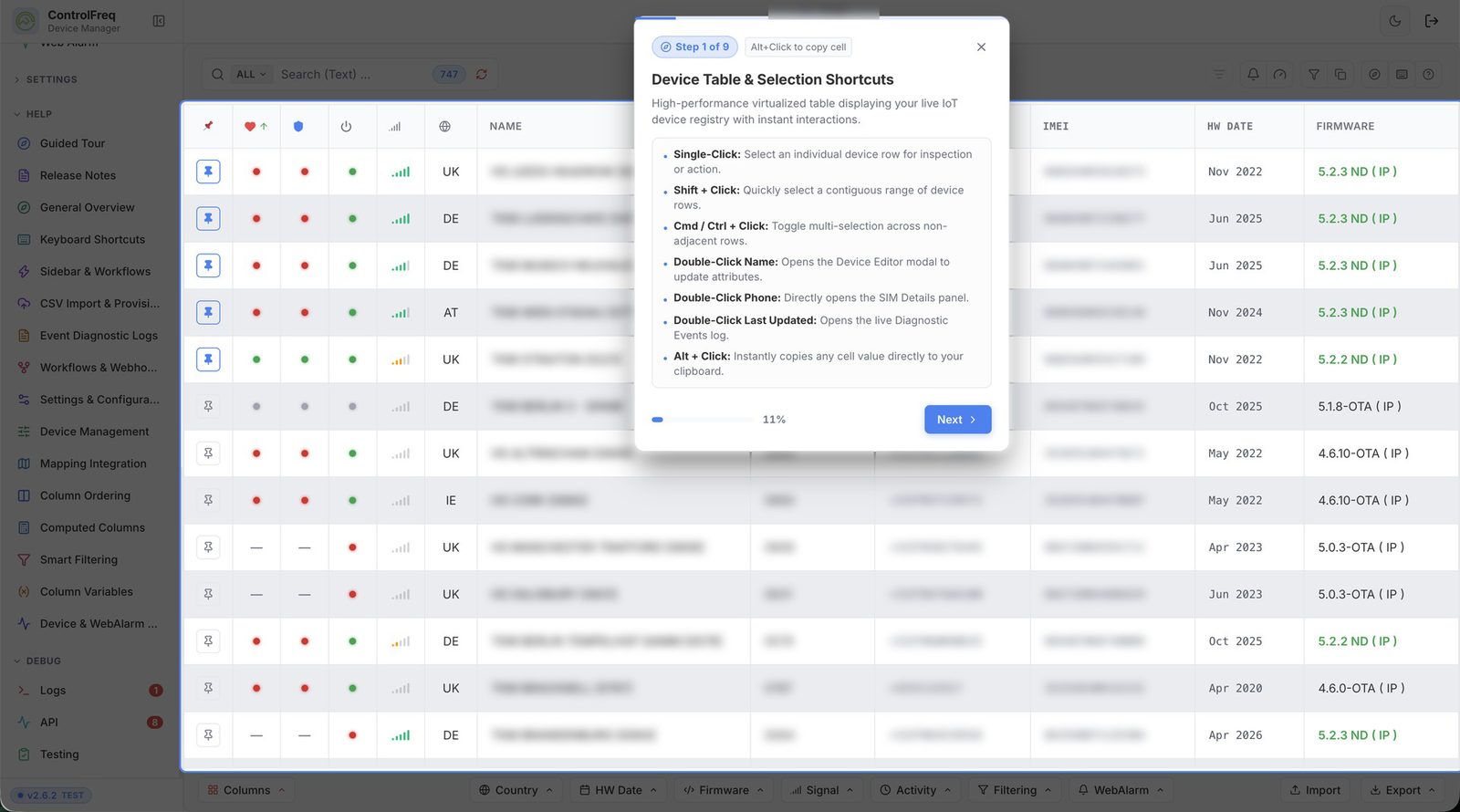Sort by the globe country column header
This screenshot has width=1460, height=812.
pyautogui.click(x=444, y=126)
